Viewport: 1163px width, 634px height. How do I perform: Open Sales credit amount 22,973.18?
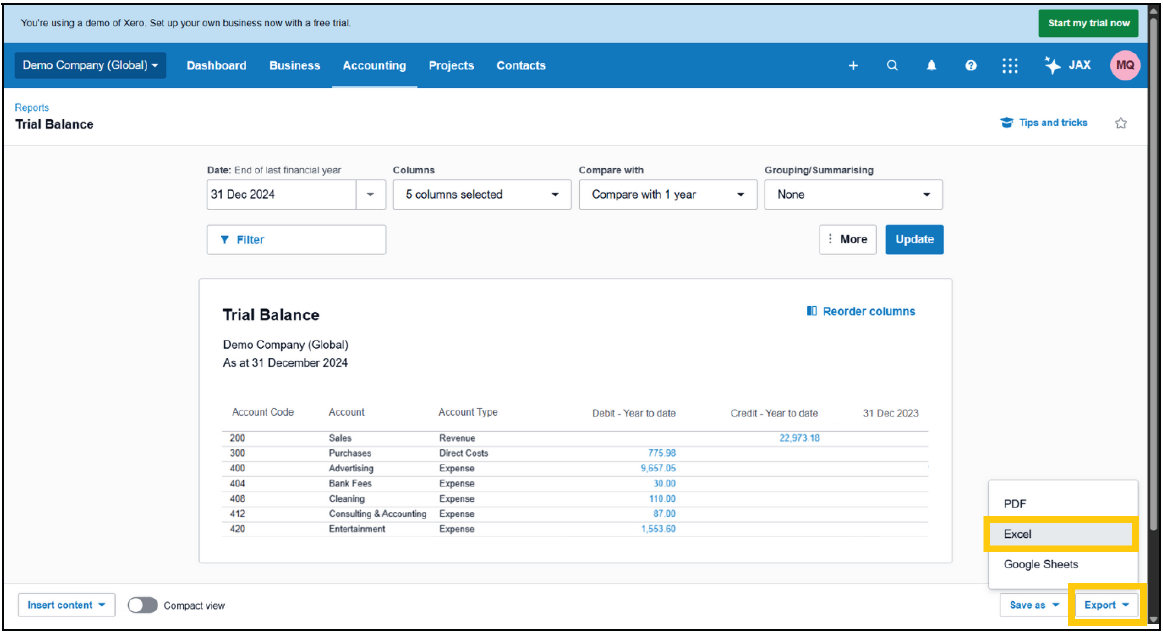click(x=799, y=438)
